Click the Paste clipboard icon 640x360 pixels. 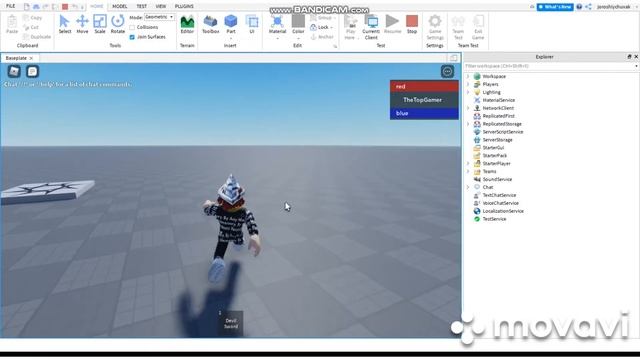(12, 24)
